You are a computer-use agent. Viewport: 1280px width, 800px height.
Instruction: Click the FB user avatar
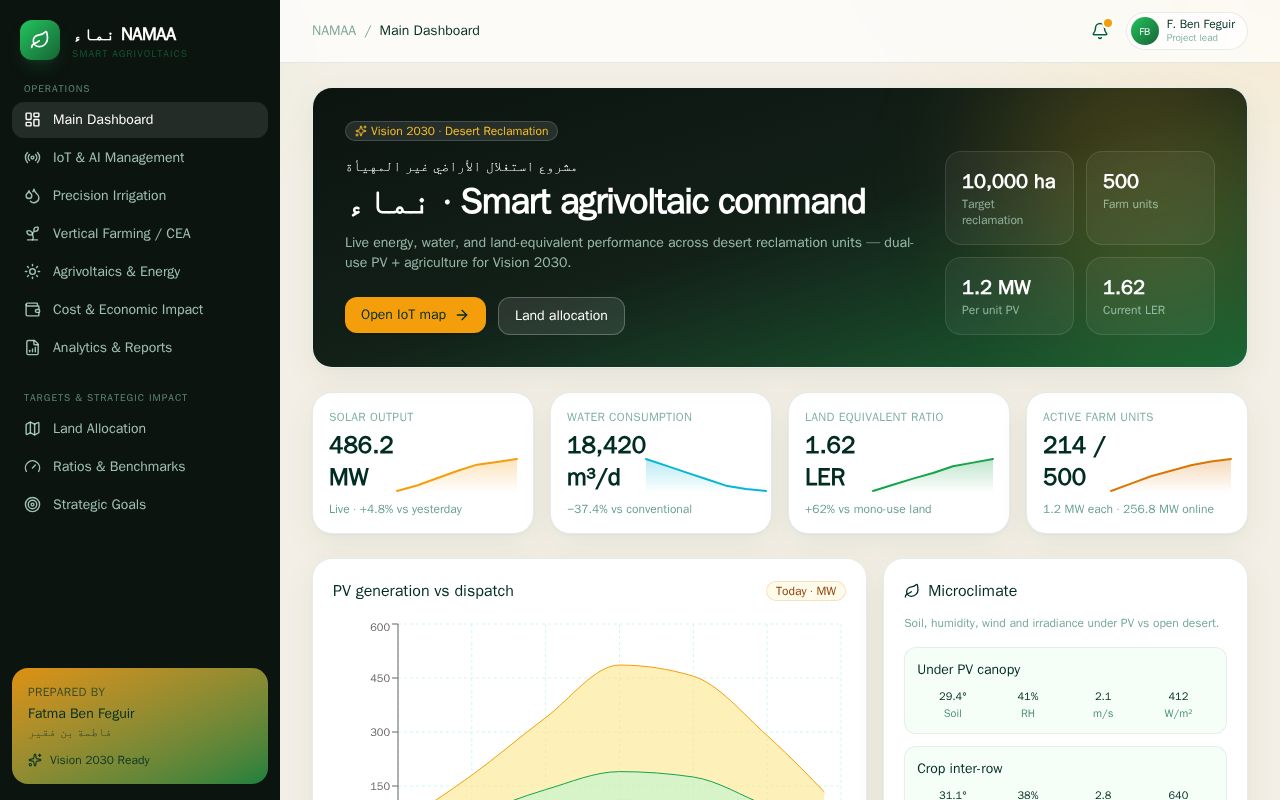point(1145,31)
